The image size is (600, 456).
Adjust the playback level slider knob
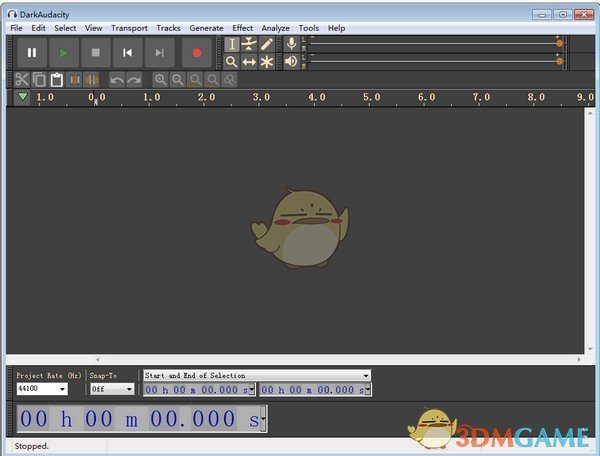pyautogui.click(x=559, y=61)
